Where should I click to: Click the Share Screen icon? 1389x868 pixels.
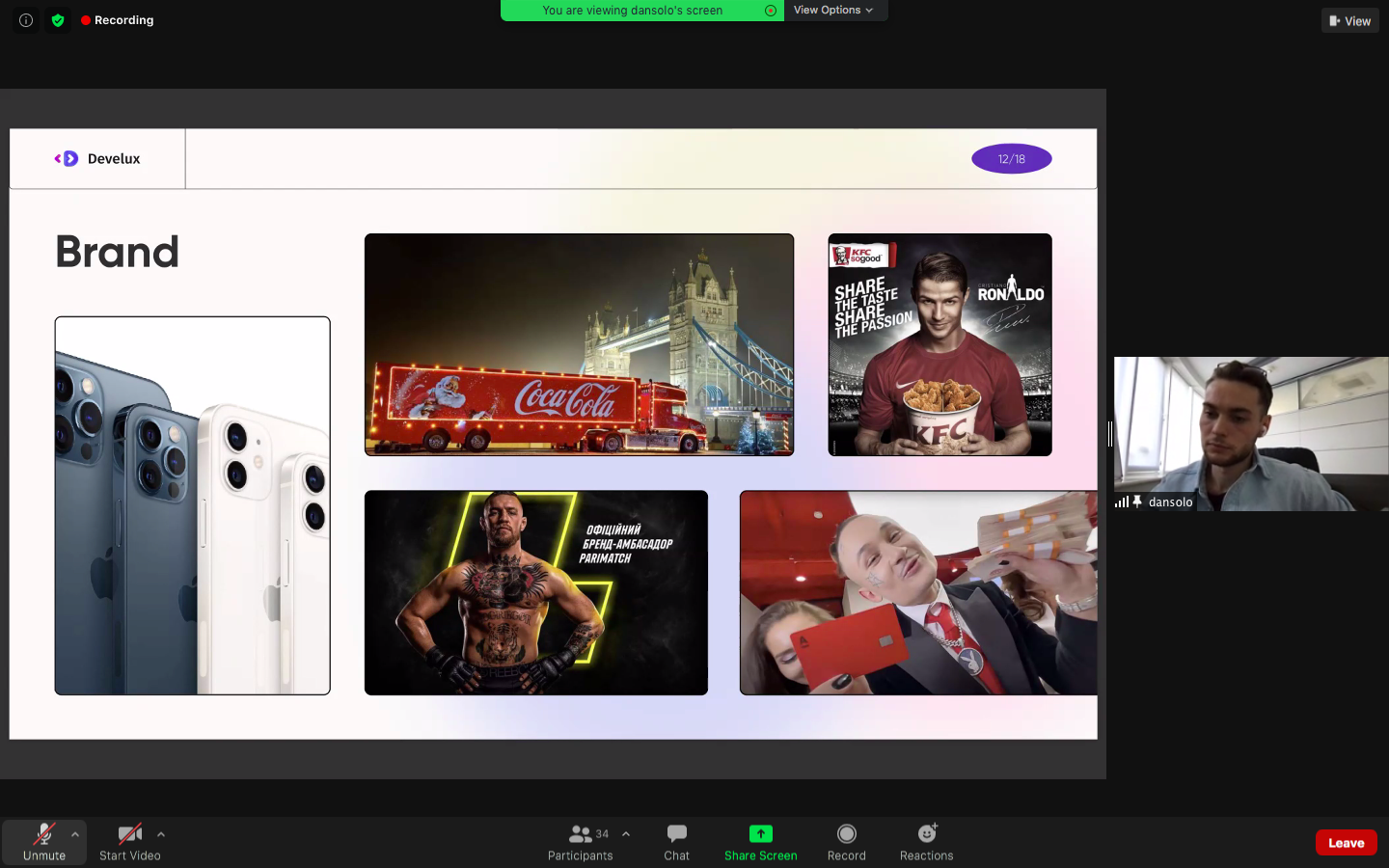(x=760, y=834)
